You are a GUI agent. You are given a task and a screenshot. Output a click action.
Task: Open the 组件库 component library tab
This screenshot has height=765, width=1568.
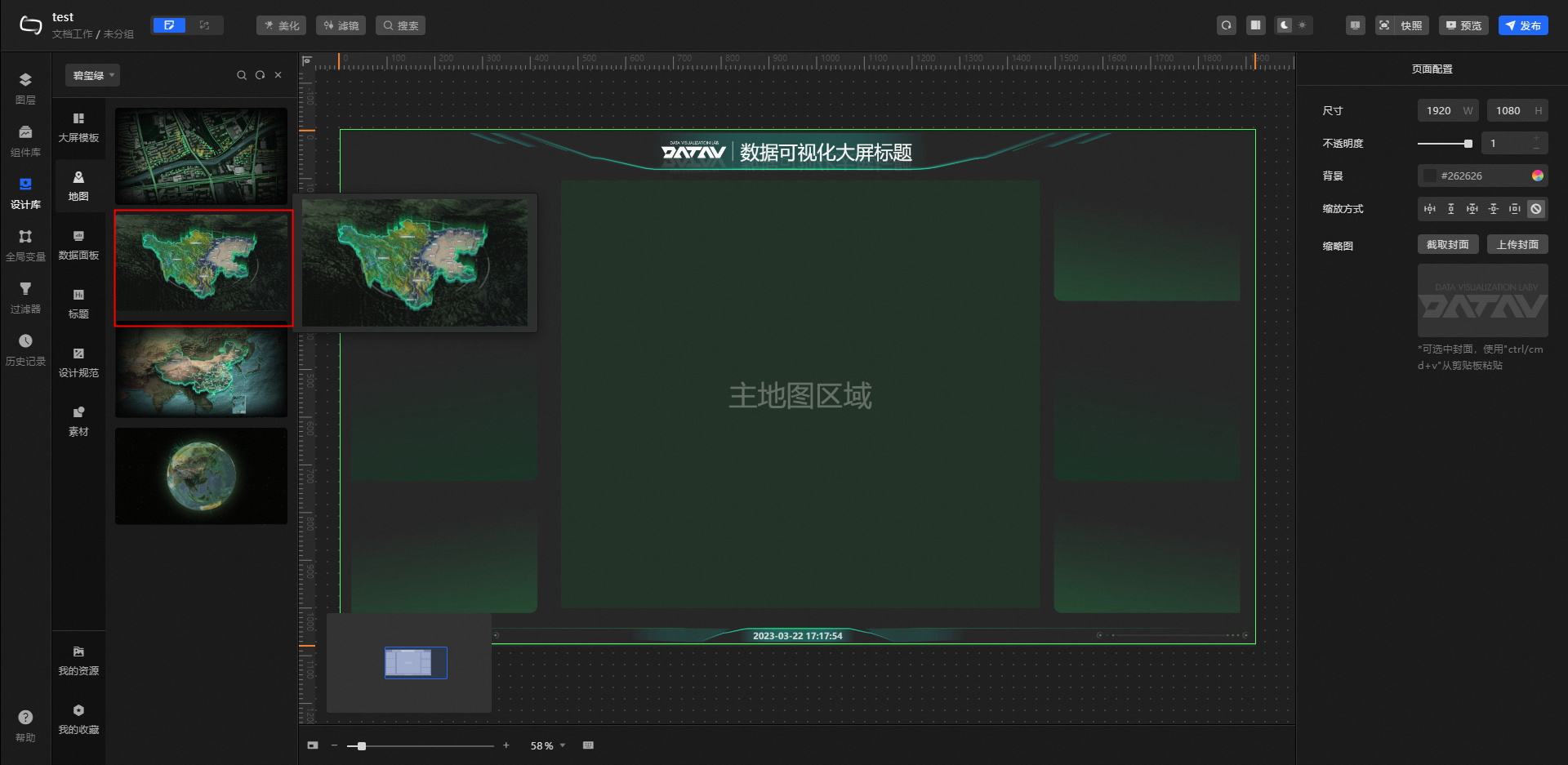25,140
